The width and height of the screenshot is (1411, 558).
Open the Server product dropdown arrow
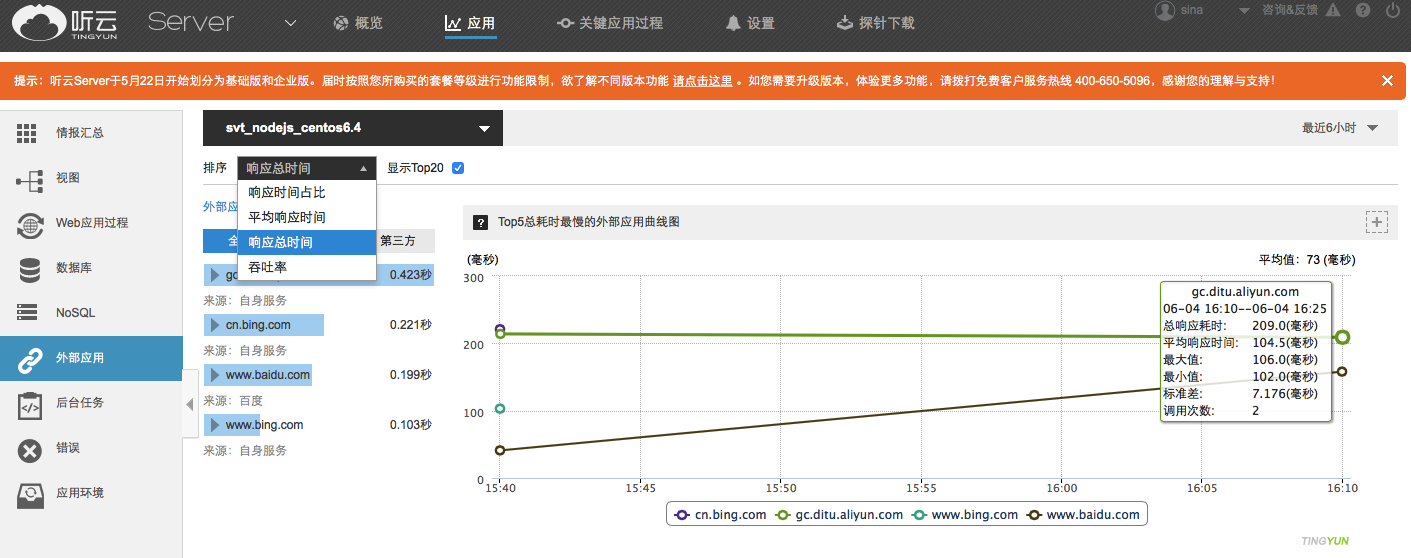(290, 22)
